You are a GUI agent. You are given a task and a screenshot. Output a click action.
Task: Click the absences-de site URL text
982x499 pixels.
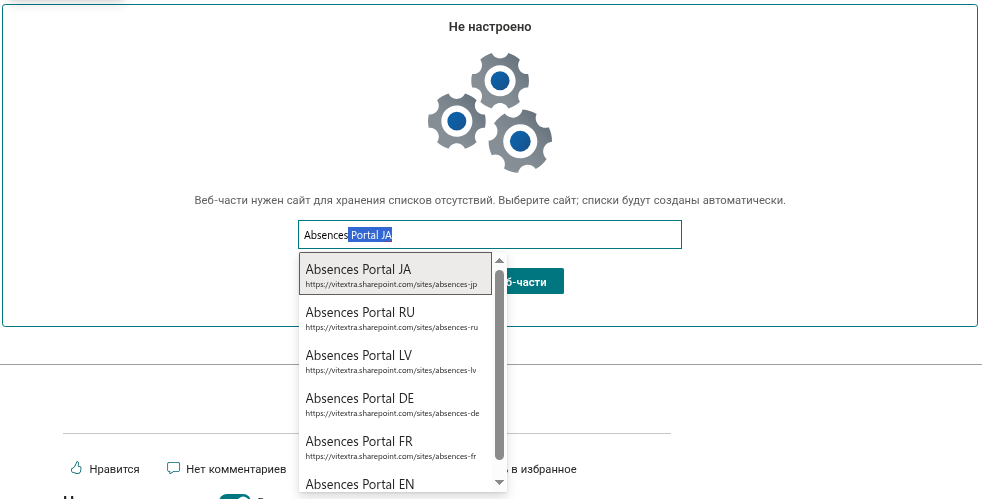tap(393, 414)
